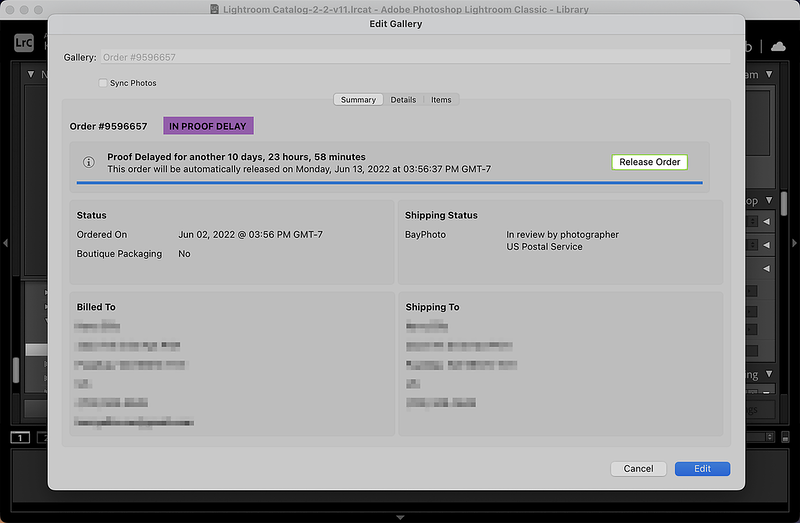Select the 'Order #9596657' heading
The width and height of the screenshot is (800, 523).
click(108, 126)
